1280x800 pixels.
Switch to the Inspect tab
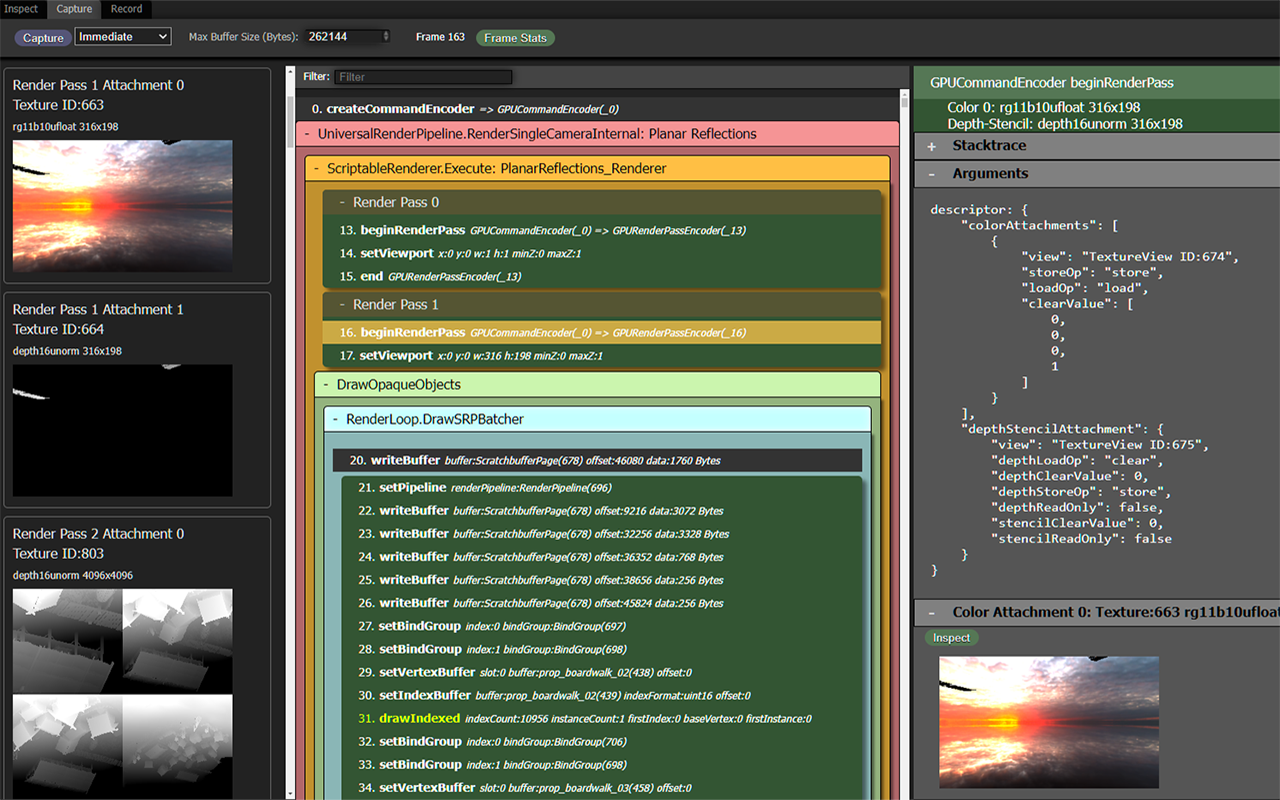point(21,9)
